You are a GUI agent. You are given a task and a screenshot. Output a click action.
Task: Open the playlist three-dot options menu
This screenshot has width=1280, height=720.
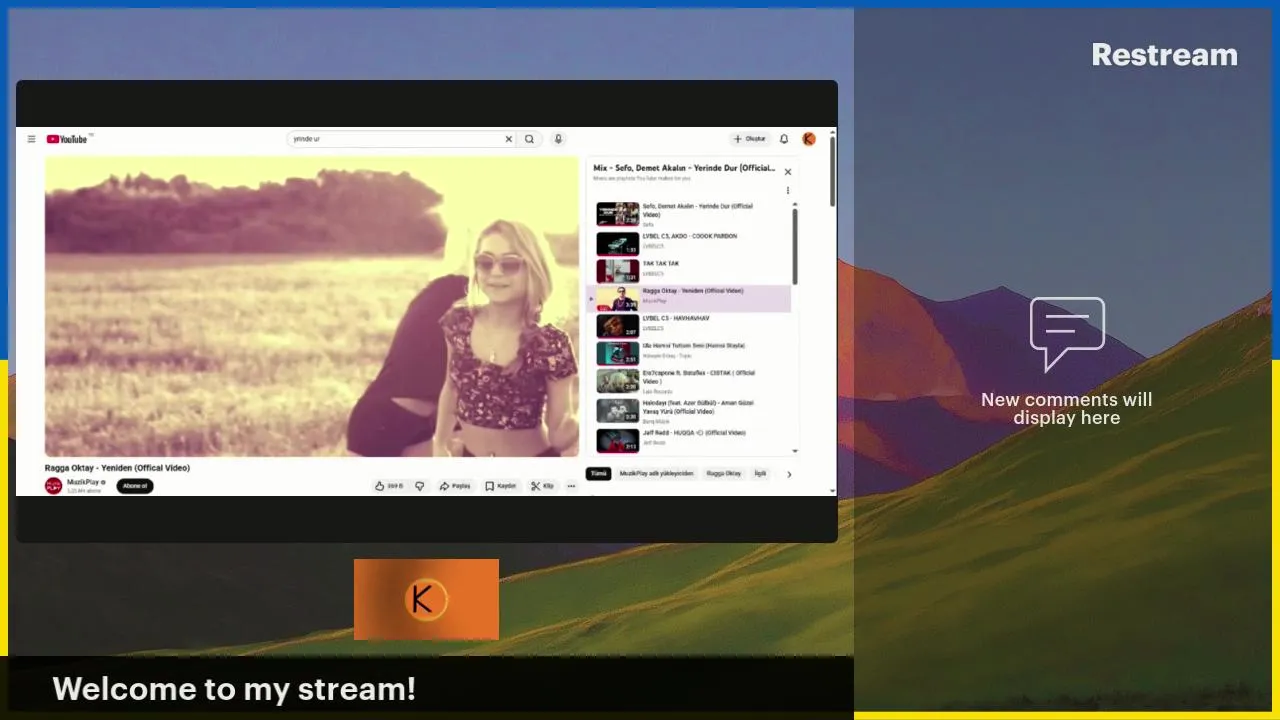click(x=787, y=190)
